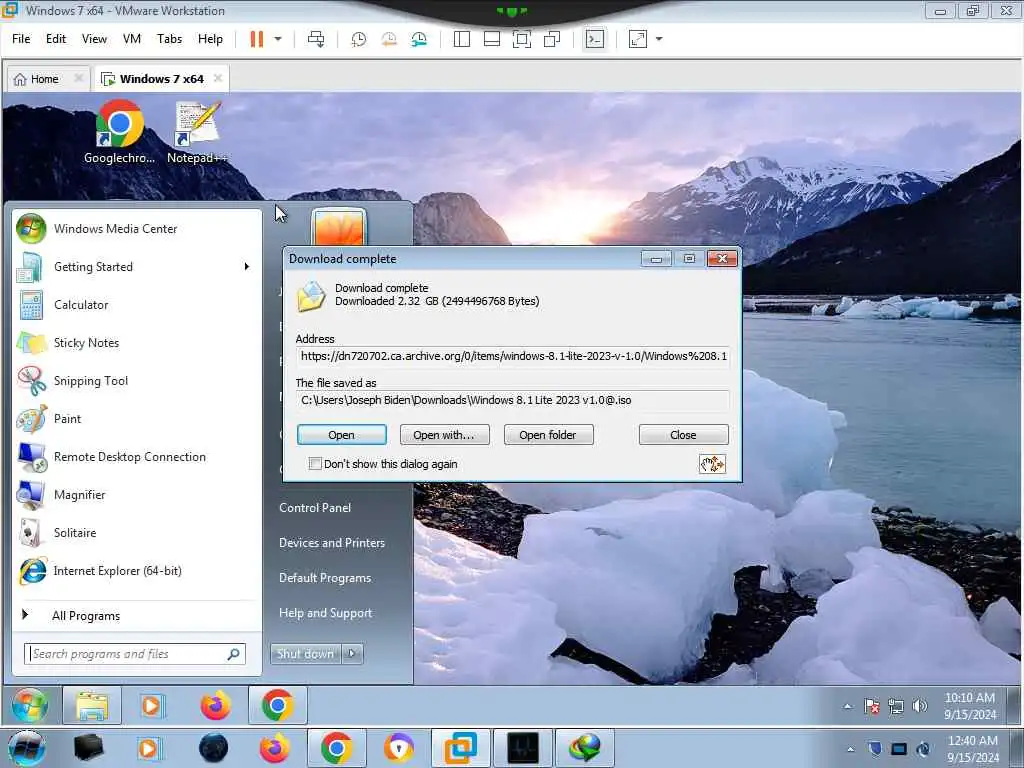Show hidden icons in host system tray
The height and width of the screenshot is (768, 1024).
(x=850, y=749)
